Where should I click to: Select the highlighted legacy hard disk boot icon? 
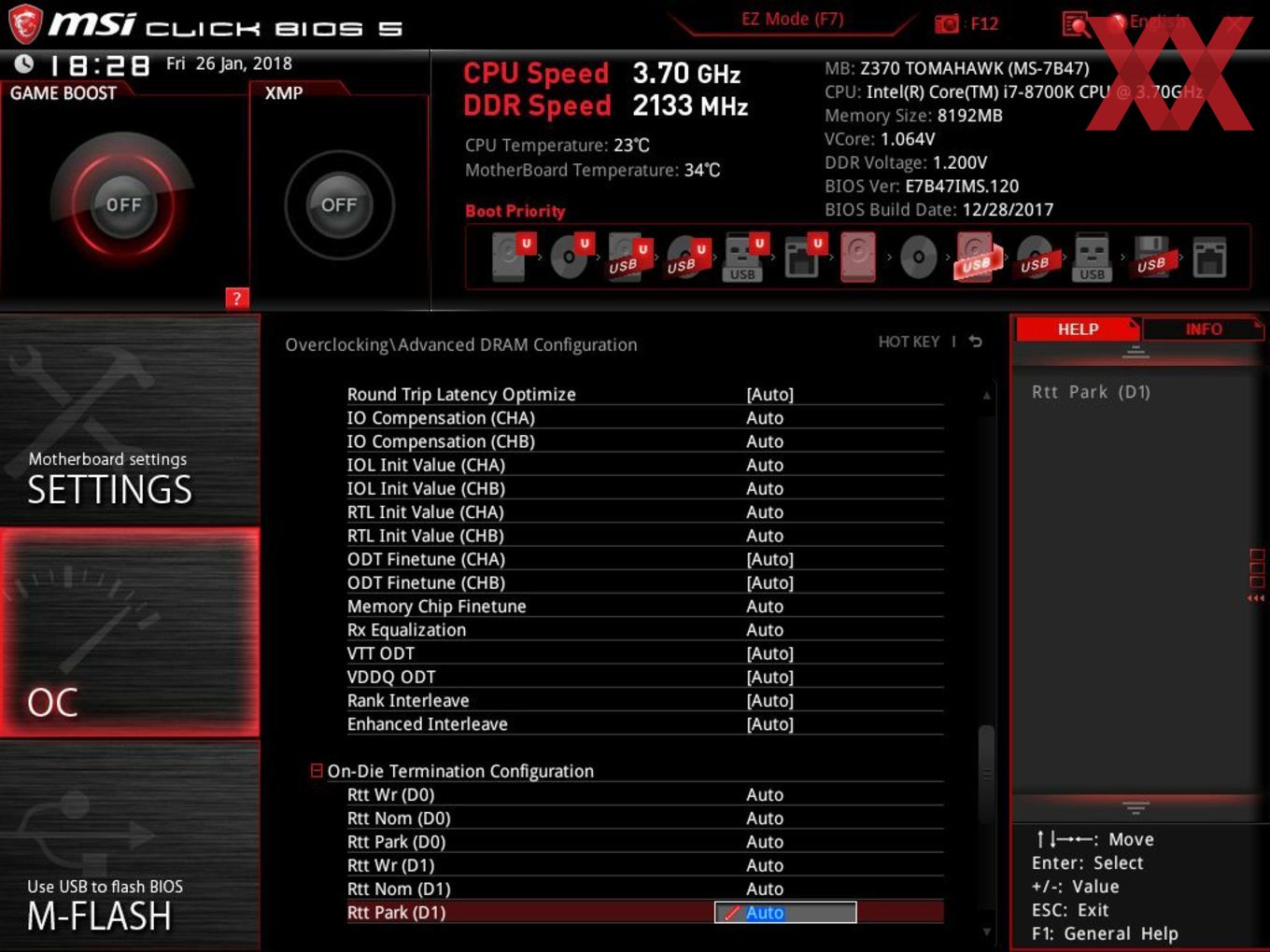[x=858, y=257]
